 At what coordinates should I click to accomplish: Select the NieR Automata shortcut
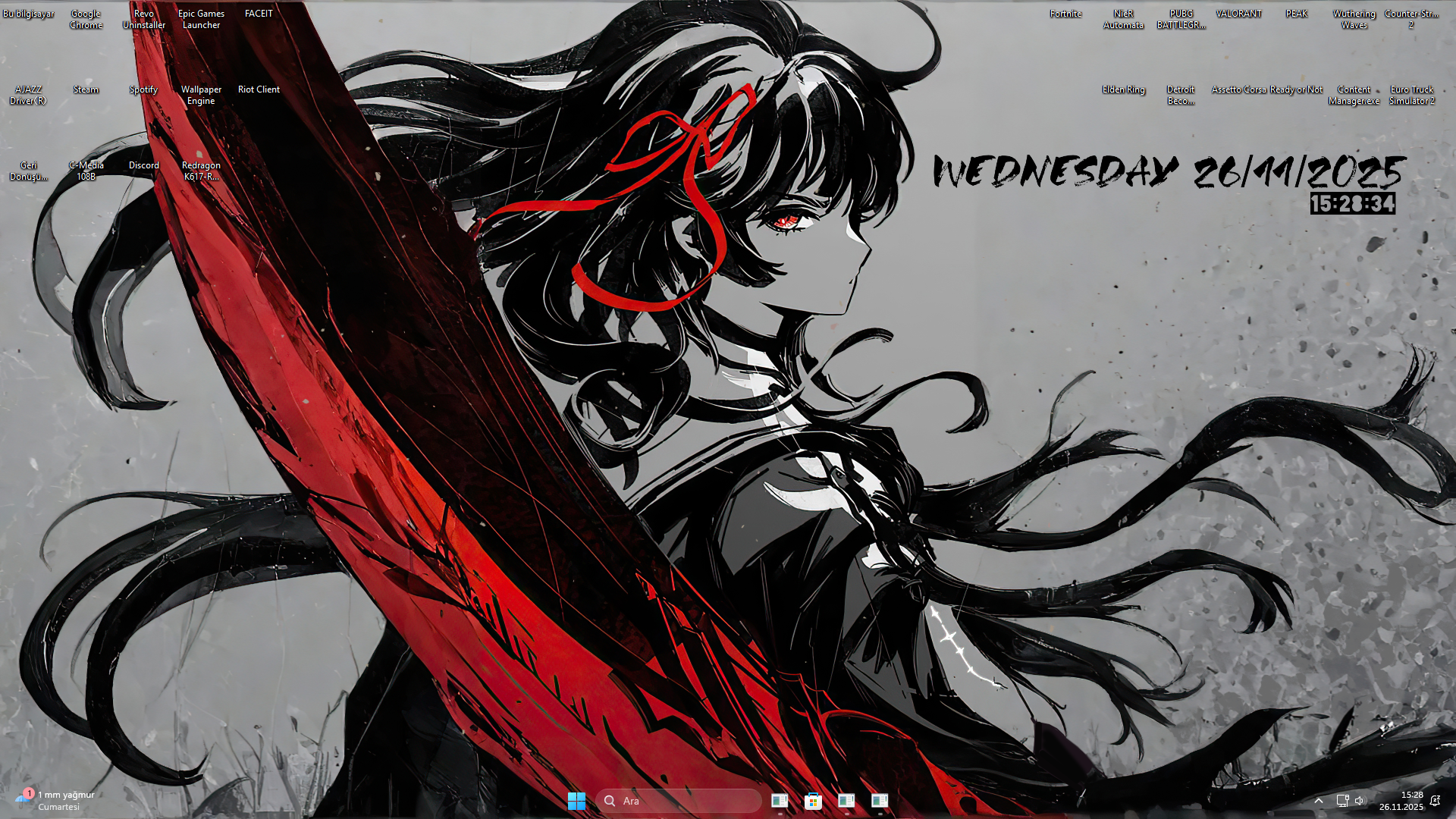click(x=1123, y=19)
